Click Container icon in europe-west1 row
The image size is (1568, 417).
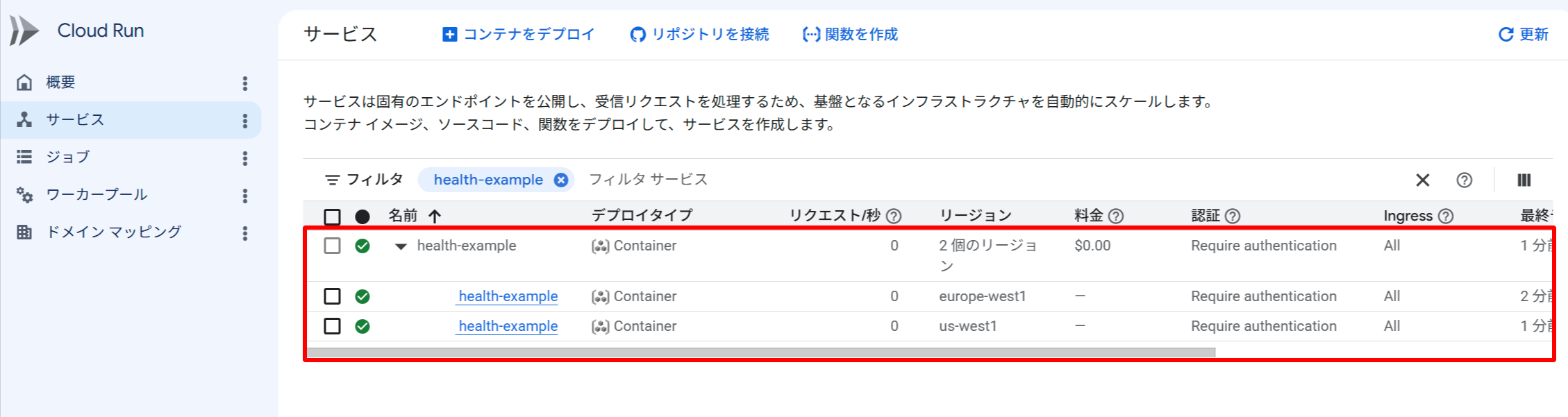click(601, 297)
